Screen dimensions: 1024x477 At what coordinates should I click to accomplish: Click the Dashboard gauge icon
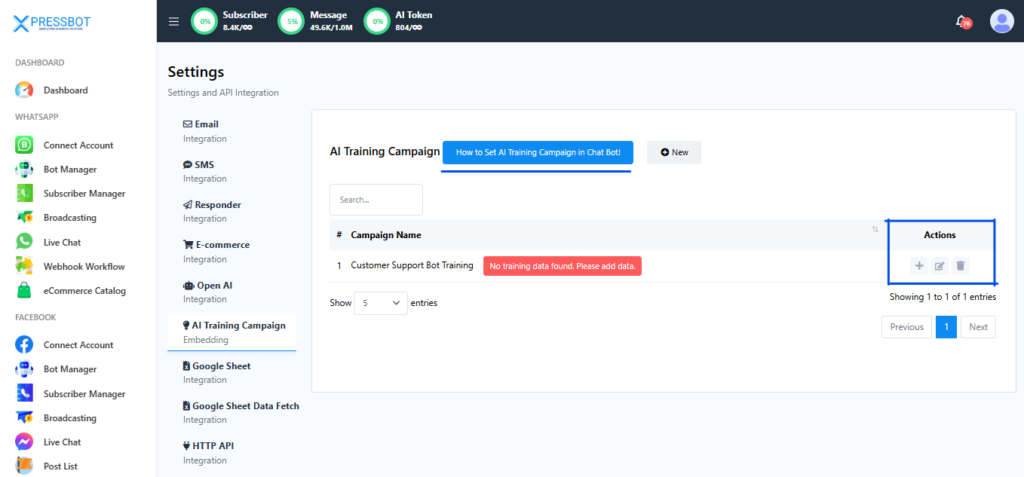click(24, 90)
